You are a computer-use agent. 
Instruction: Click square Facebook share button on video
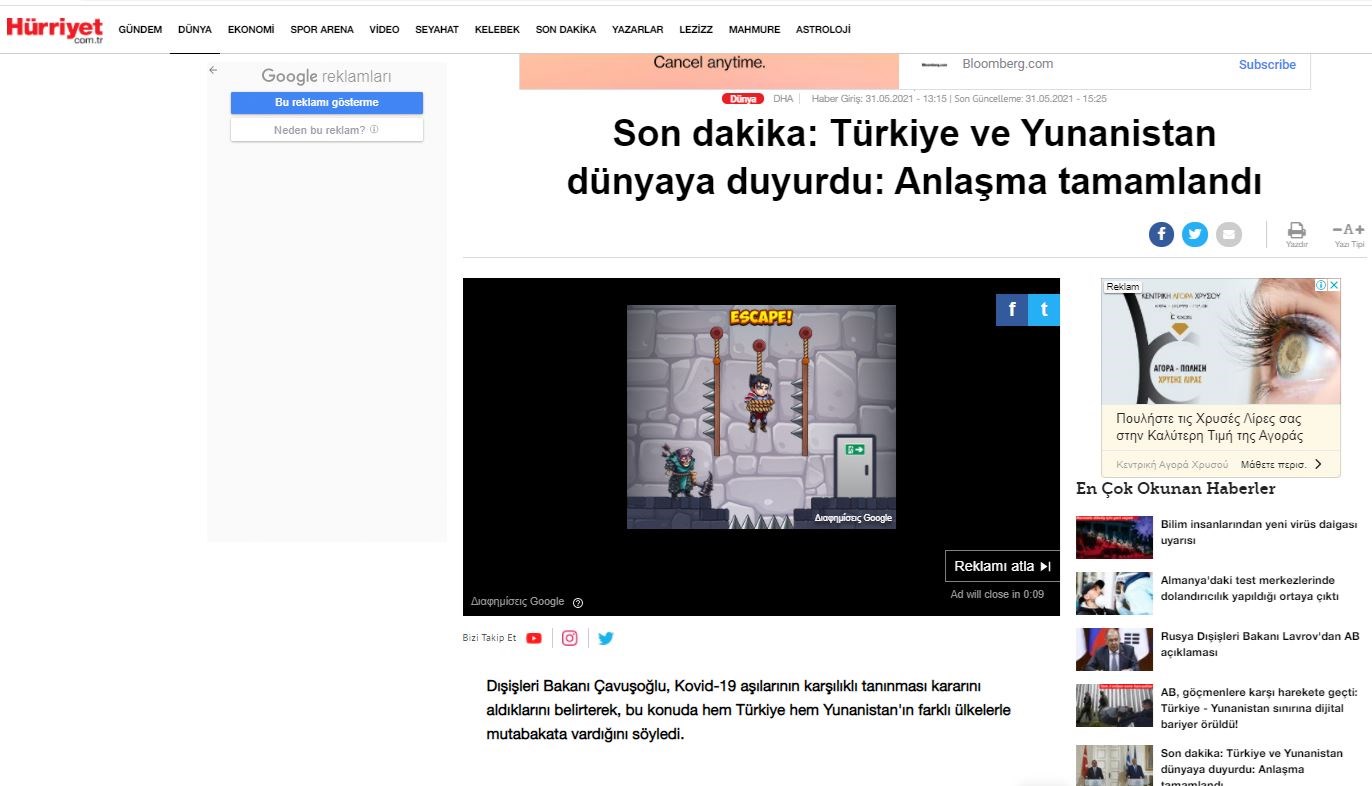point(1011,310)
